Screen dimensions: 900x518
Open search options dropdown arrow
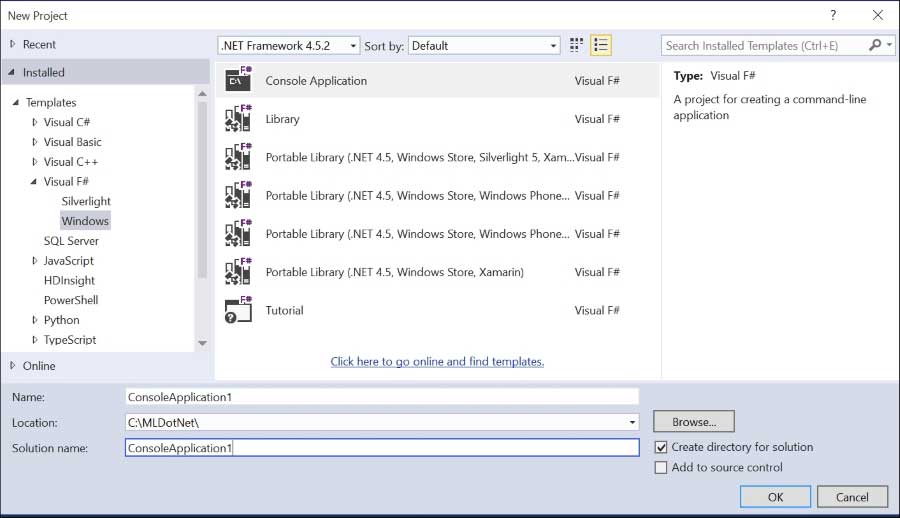(889, 45)
